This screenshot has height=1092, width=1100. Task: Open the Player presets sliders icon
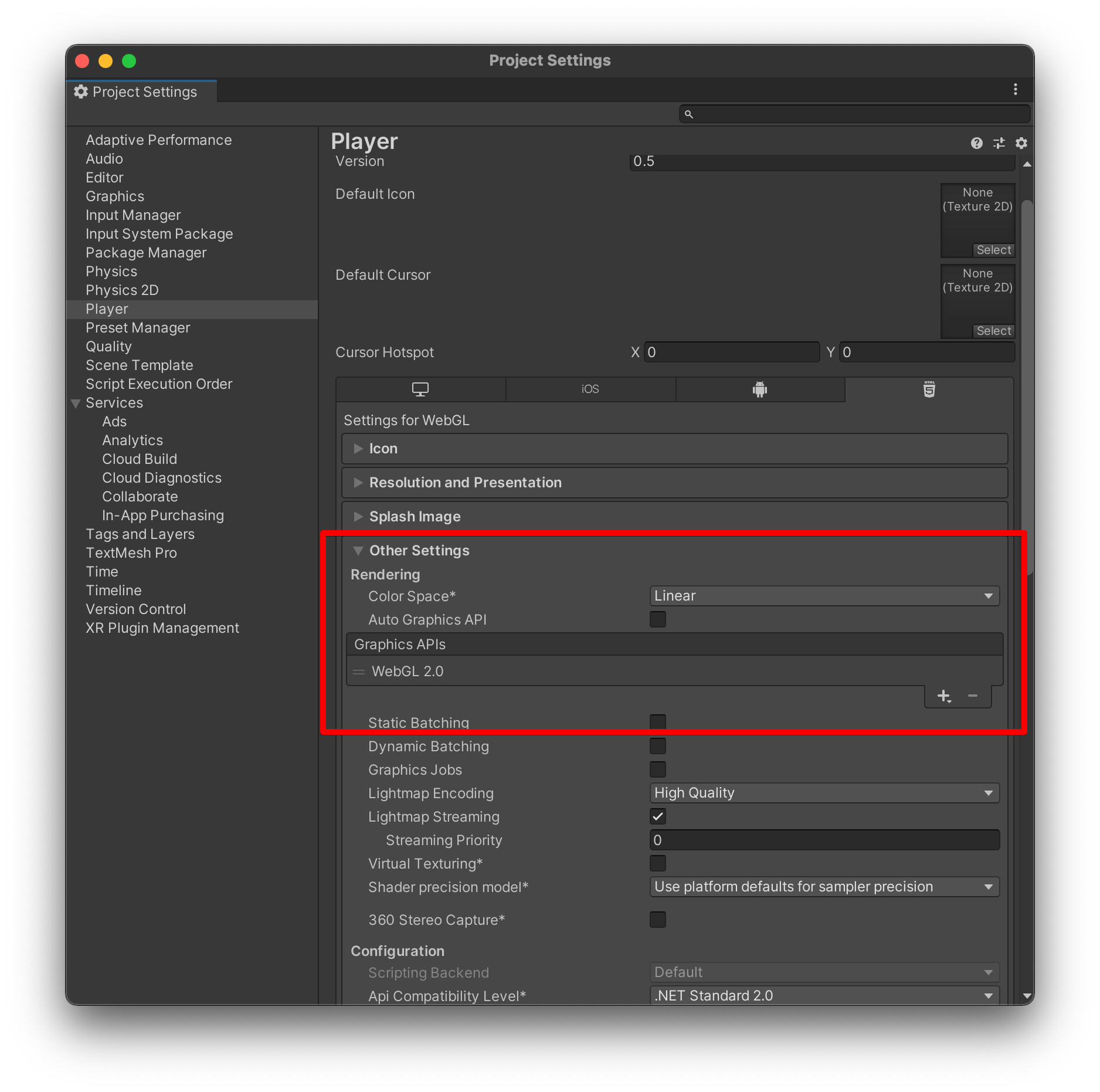[x=999, y=143]
